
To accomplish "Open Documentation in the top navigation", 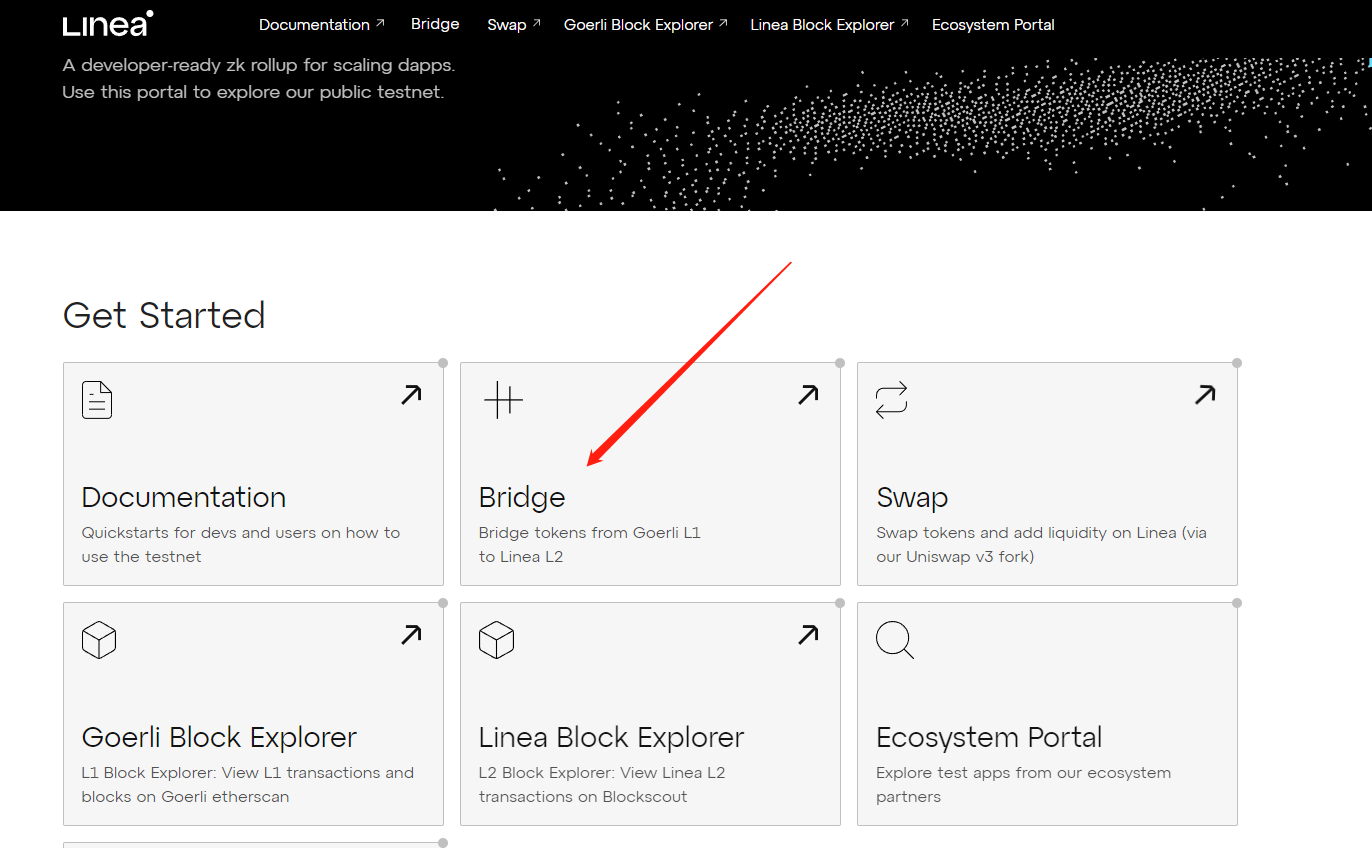I will (x=321, y=24).
